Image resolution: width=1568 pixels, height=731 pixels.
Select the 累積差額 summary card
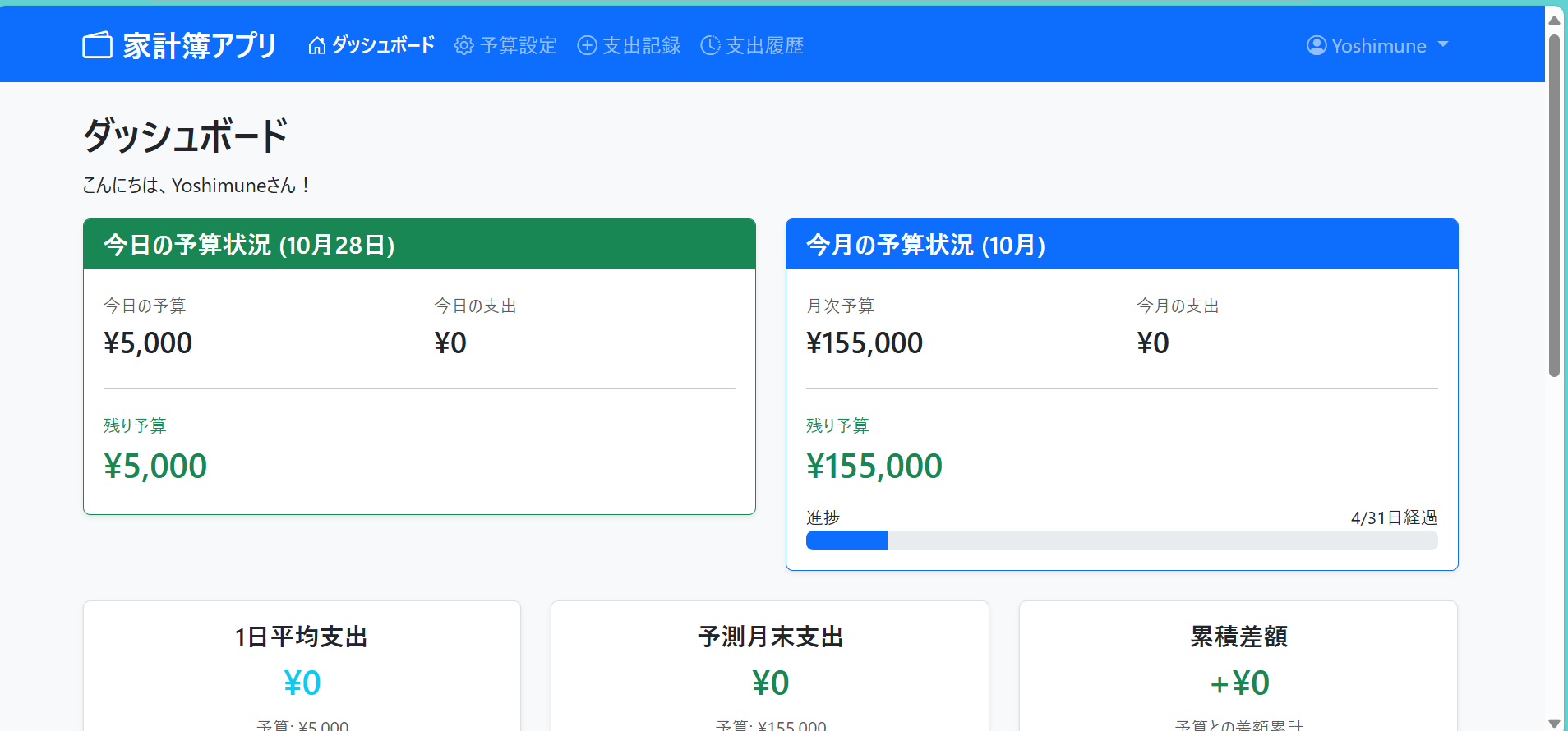pos(1238,666)
